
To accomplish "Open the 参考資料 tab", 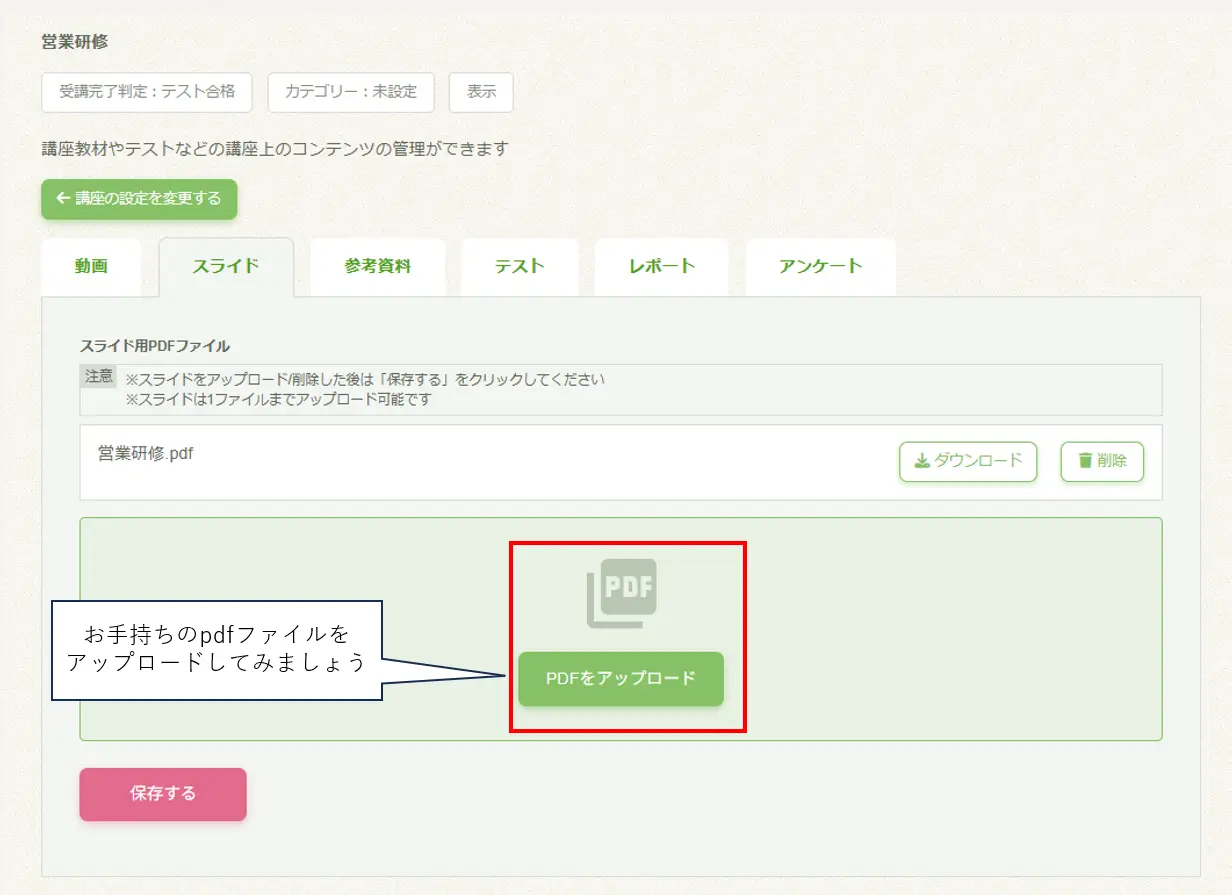I will click(x=378, y=267).
